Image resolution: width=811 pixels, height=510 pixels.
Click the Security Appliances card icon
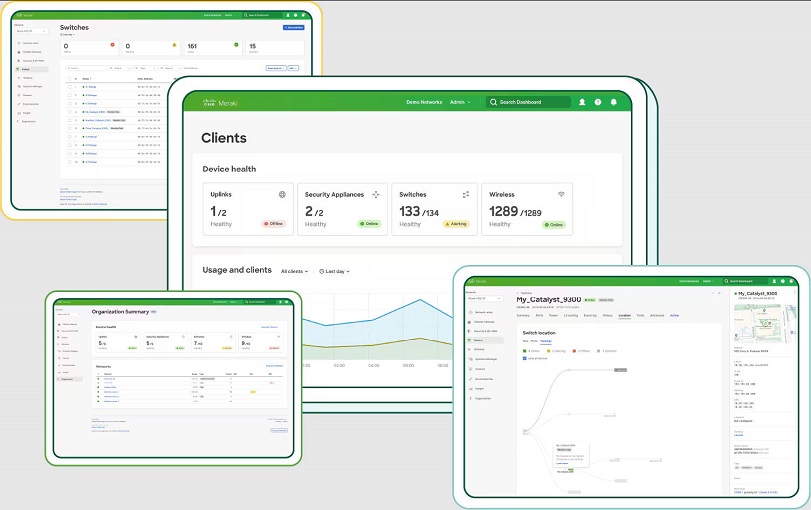tap(375, 194)
